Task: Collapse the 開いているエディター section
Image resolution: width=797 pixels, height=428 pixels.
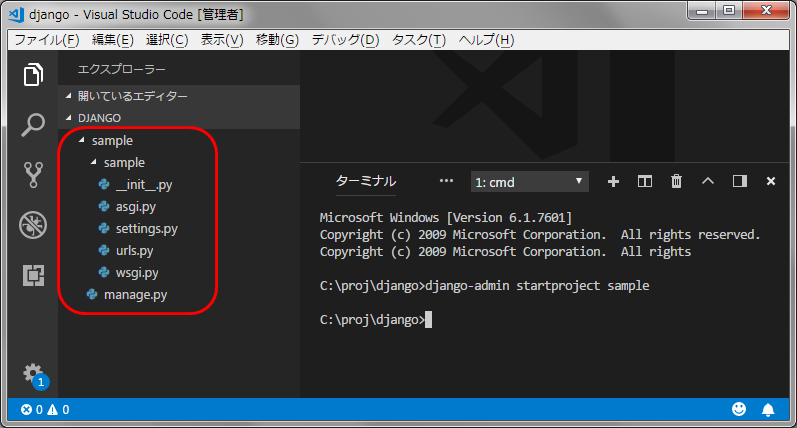Action: (x=179, y=96)
